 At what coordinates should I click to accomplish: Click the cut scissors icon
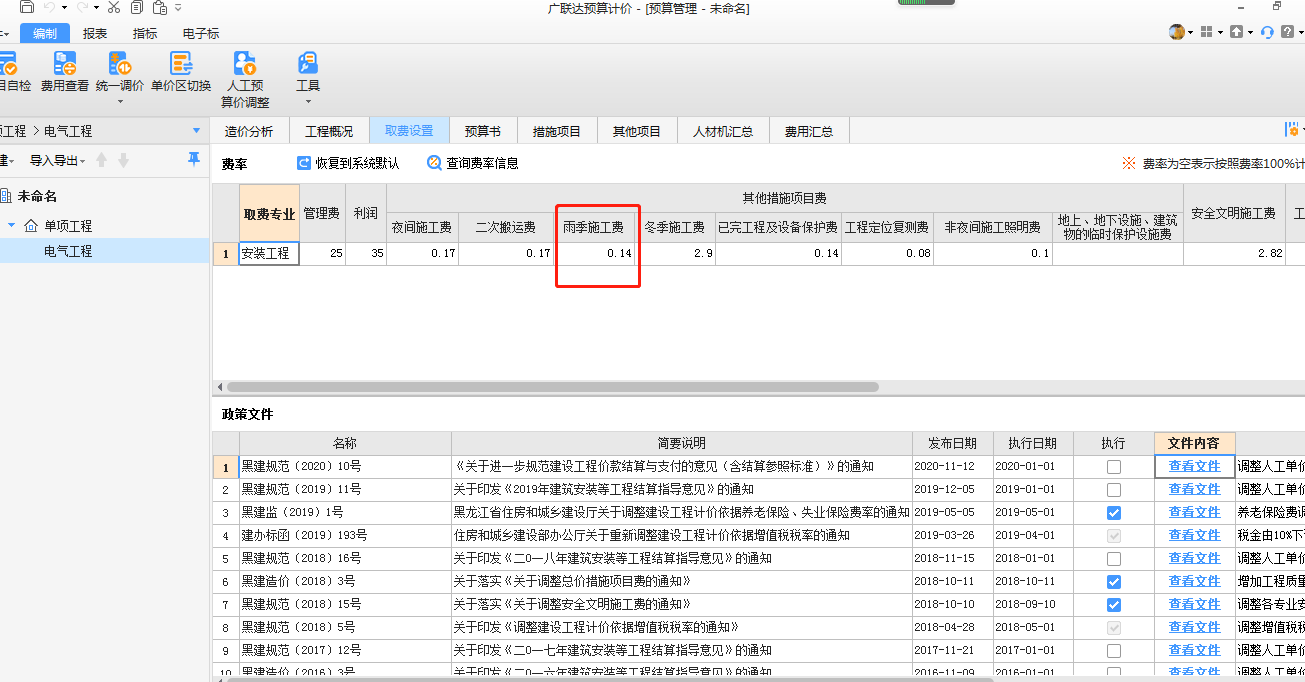pos(113,8)
